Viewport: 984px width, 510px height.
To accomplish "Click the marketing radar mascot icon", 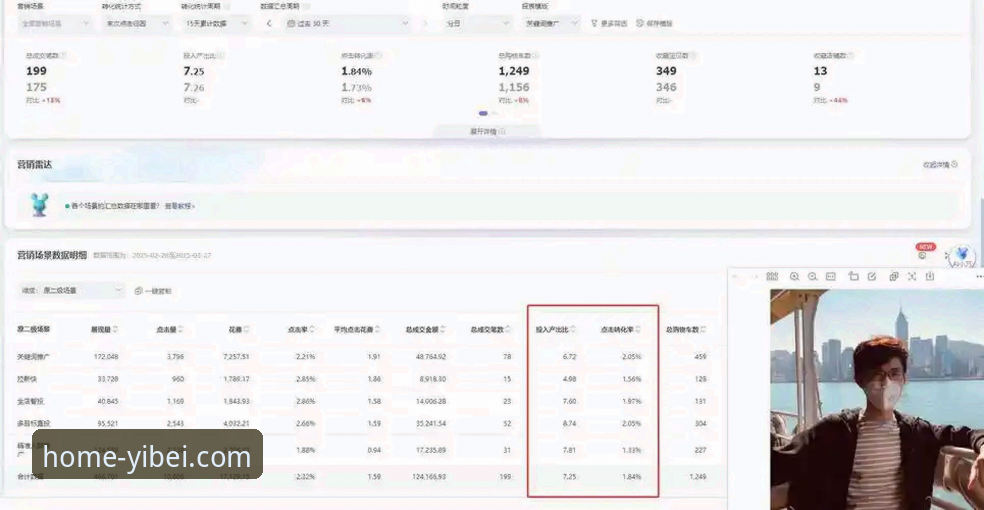I will pos(39,205).
